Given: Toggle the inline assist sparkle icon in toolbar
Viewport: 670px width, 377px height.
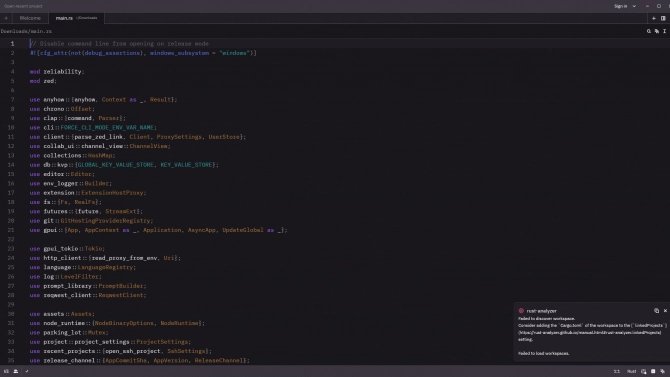Looking at the screenshot, I should pyautogui.click(x=657, y=31).
